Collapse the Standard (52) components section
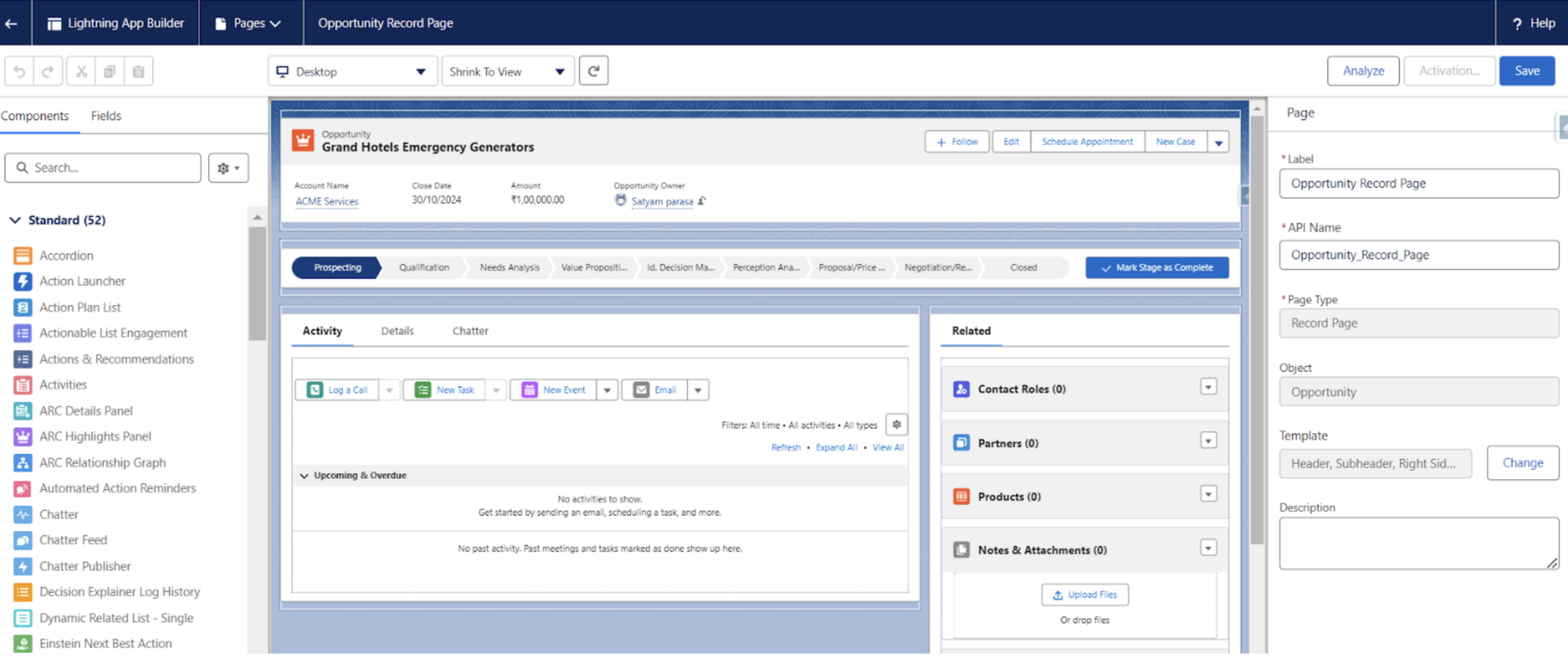1568x664 pixels. [15, 221]
